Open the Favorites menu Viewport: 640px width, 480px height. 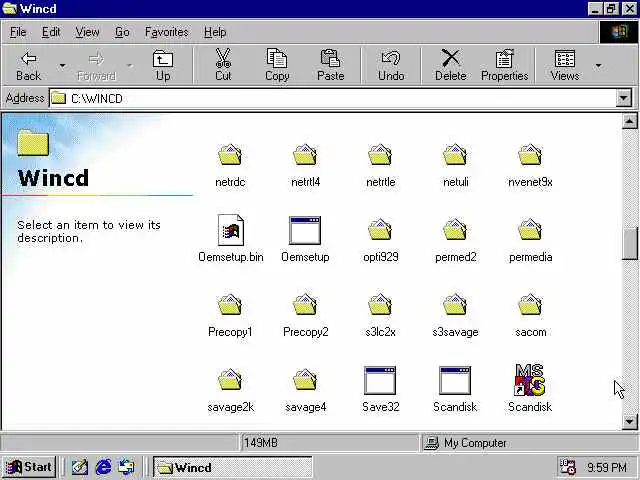pyautogui.click(x=167, y=32)
